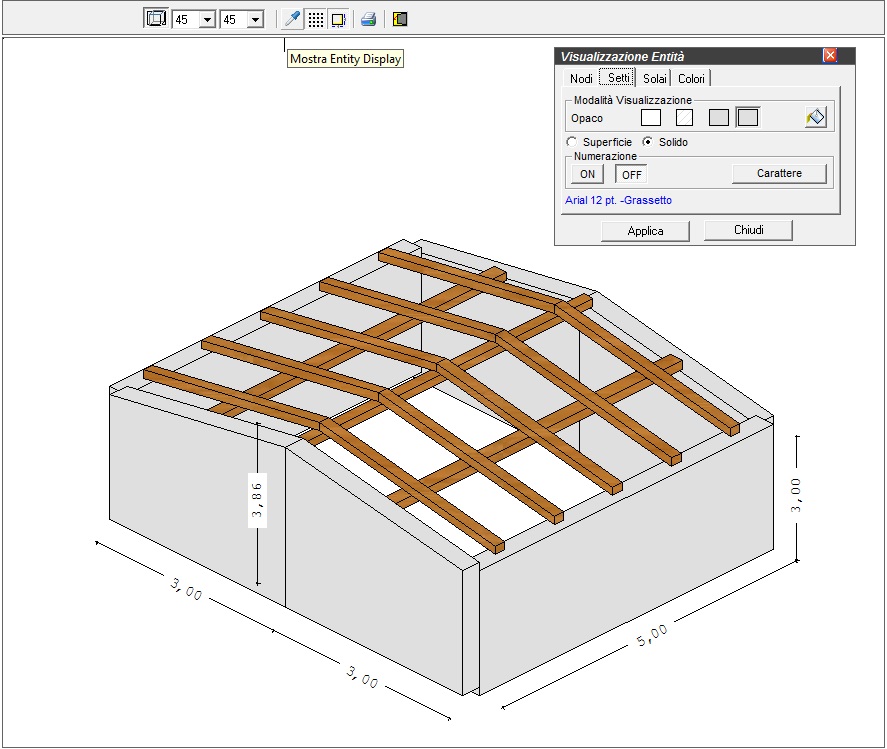Select the Solido radio button
887x749 pixels.
coord(647,142)
